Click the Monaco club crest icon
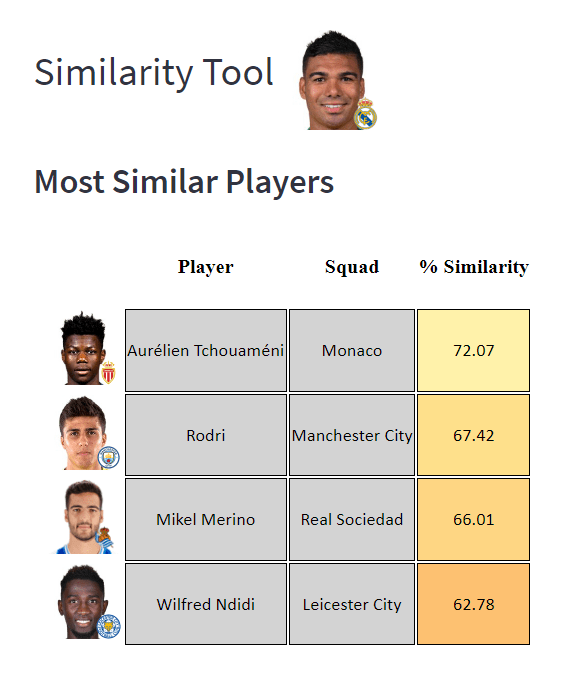 pyautogui.click(x=108, y=372)
